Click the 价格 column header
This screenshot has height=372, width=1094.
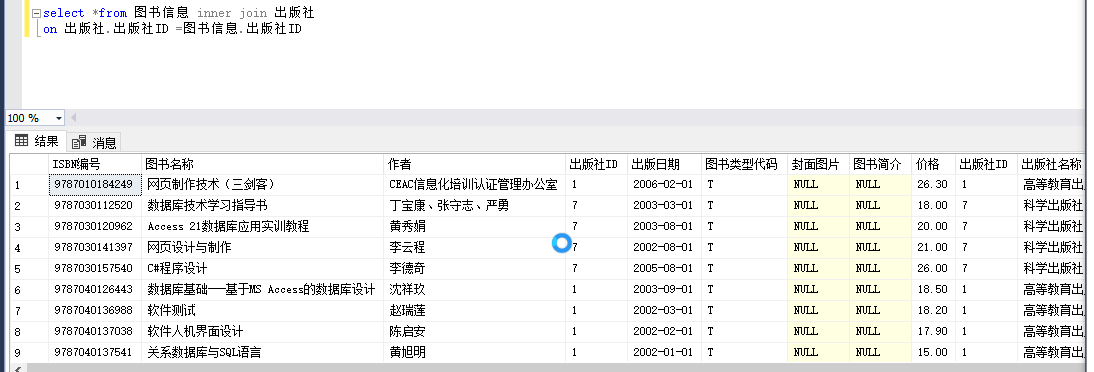pyautogui.click(x=933, y=165)
